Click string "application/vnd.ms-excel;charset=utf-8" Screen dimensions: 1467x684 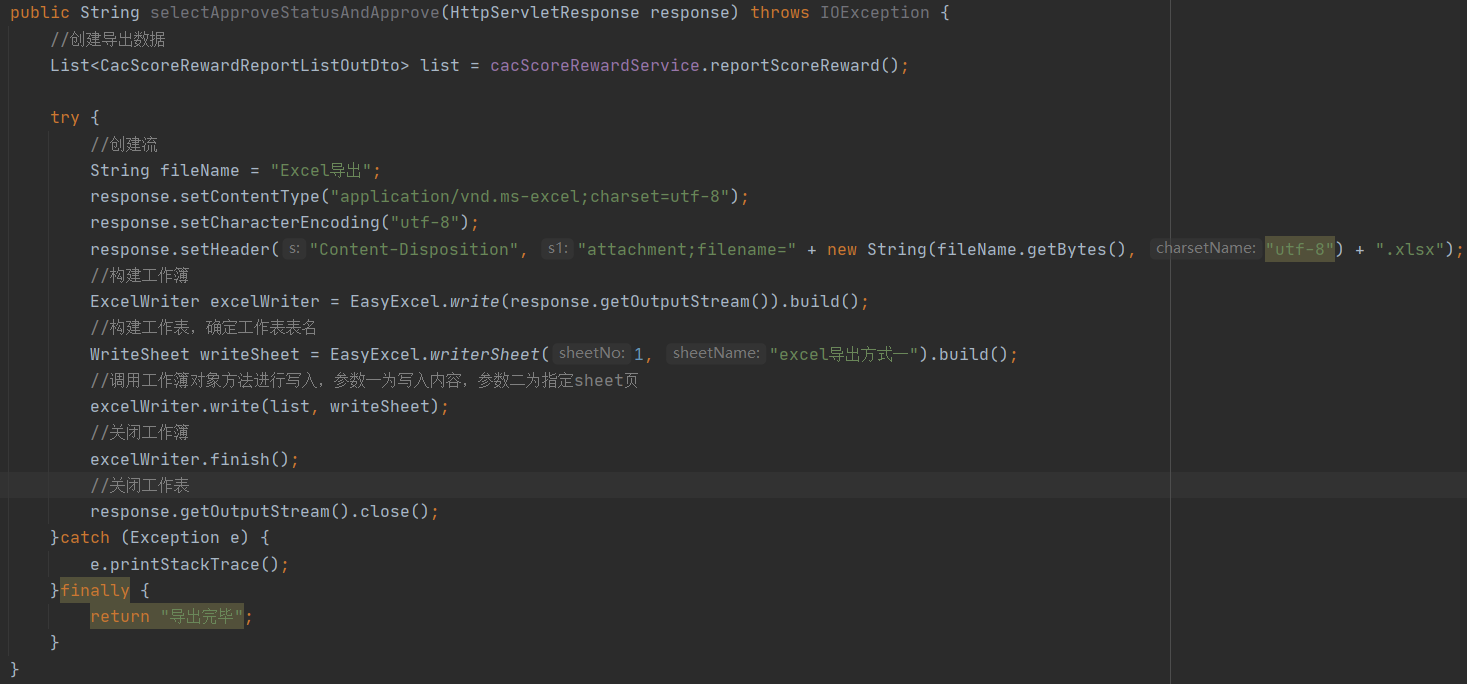[x=535, y=196]
